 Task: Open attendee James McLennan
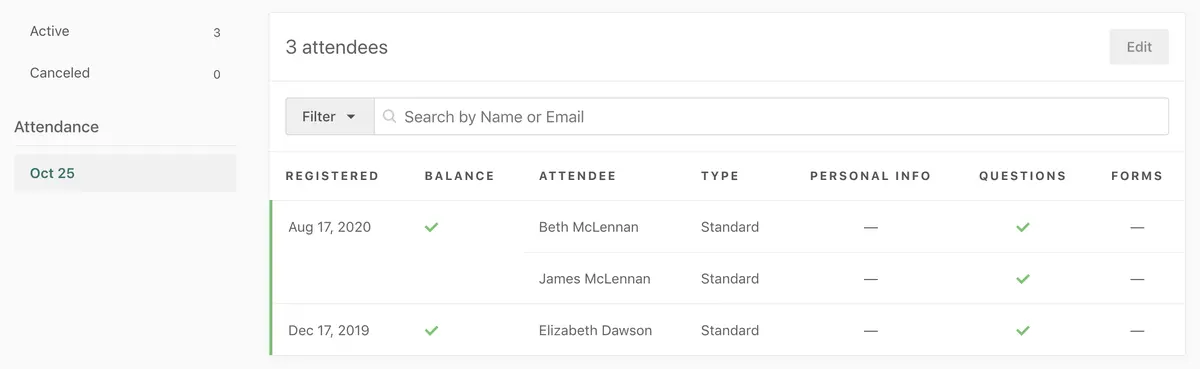point(594,279)
